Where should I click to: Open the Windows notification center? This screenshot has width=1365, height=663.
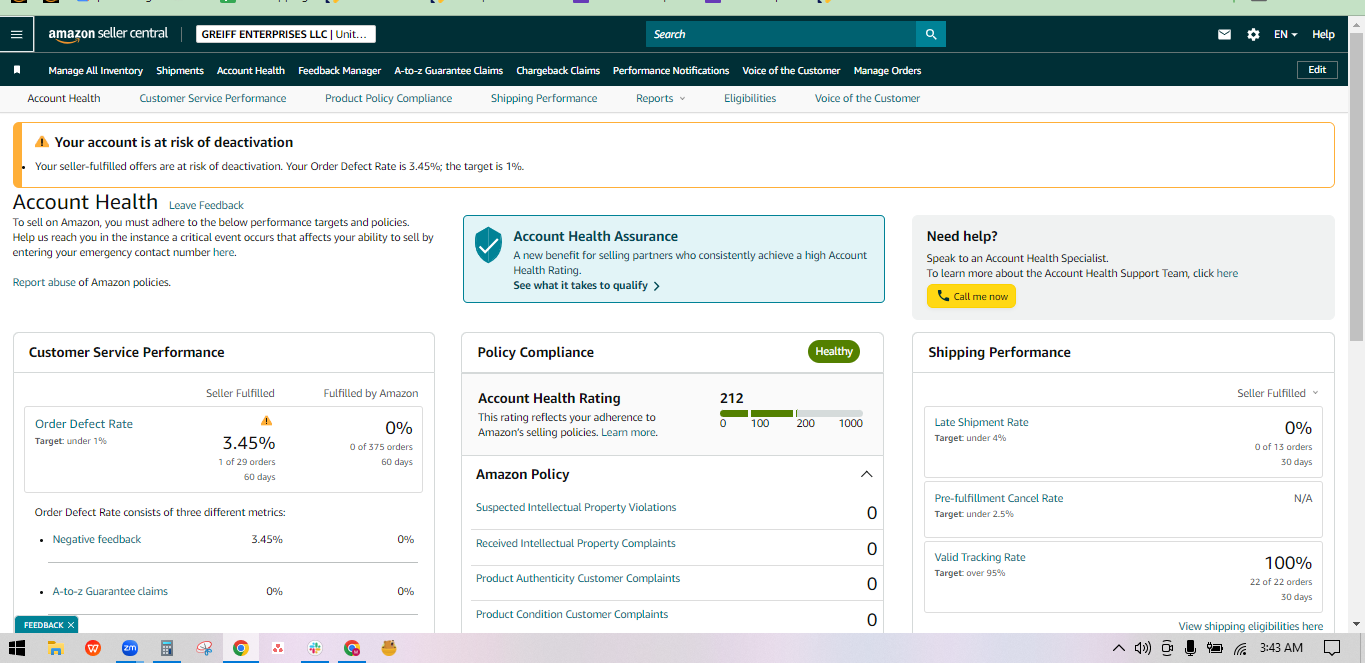tap(1331, 648)
